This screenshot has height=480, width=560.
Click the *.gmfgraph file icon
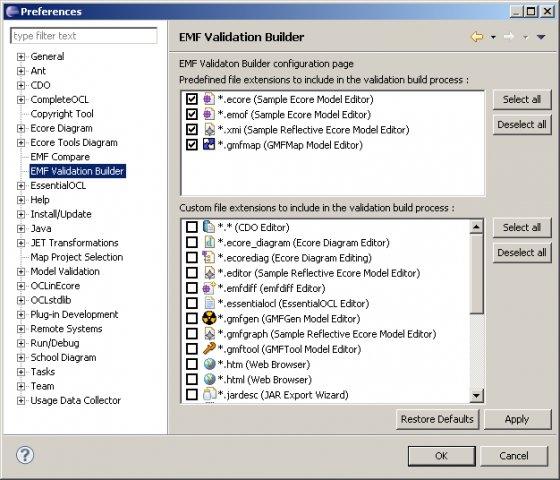point(209,334)
